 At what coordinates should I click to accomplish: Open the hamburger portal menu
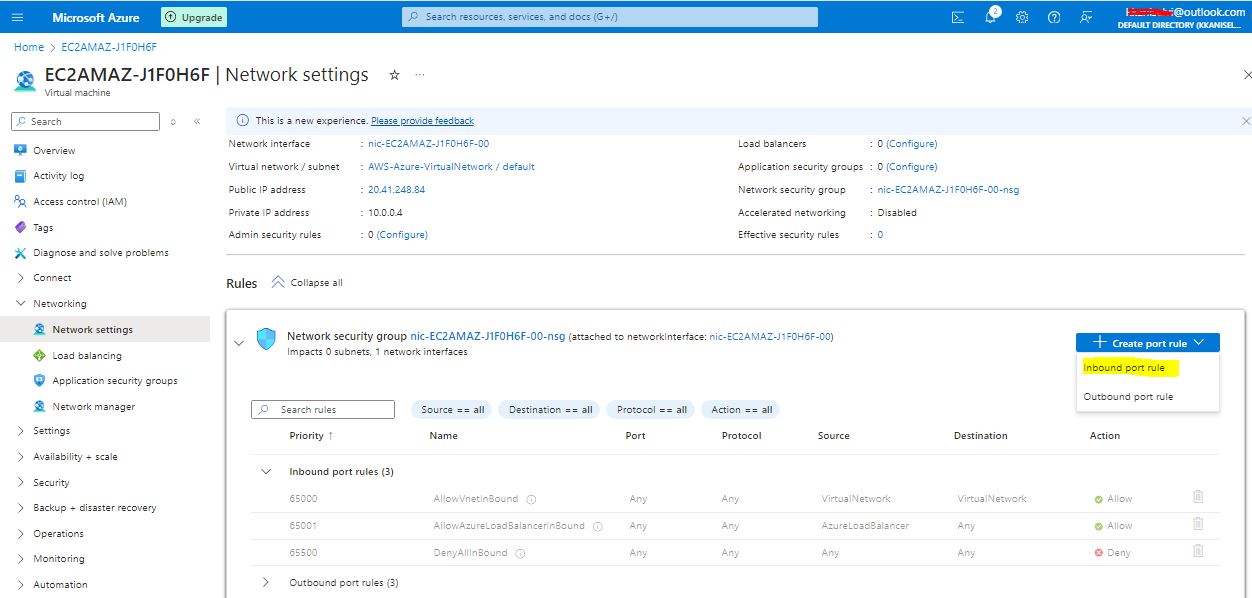pyautogui.click(x=18, y=17)
